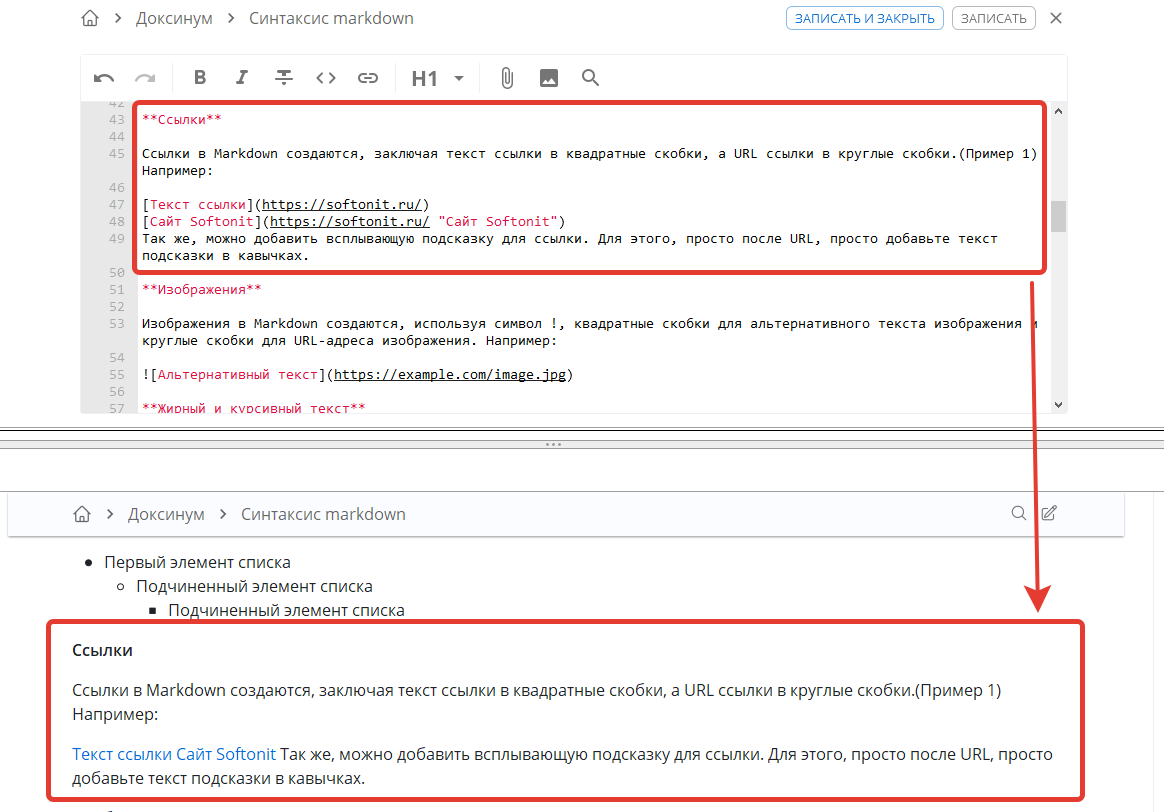Click the editor vertical scrollbar thumb
Viewport: 1164px width, 812px height.
click(1058, 216)
